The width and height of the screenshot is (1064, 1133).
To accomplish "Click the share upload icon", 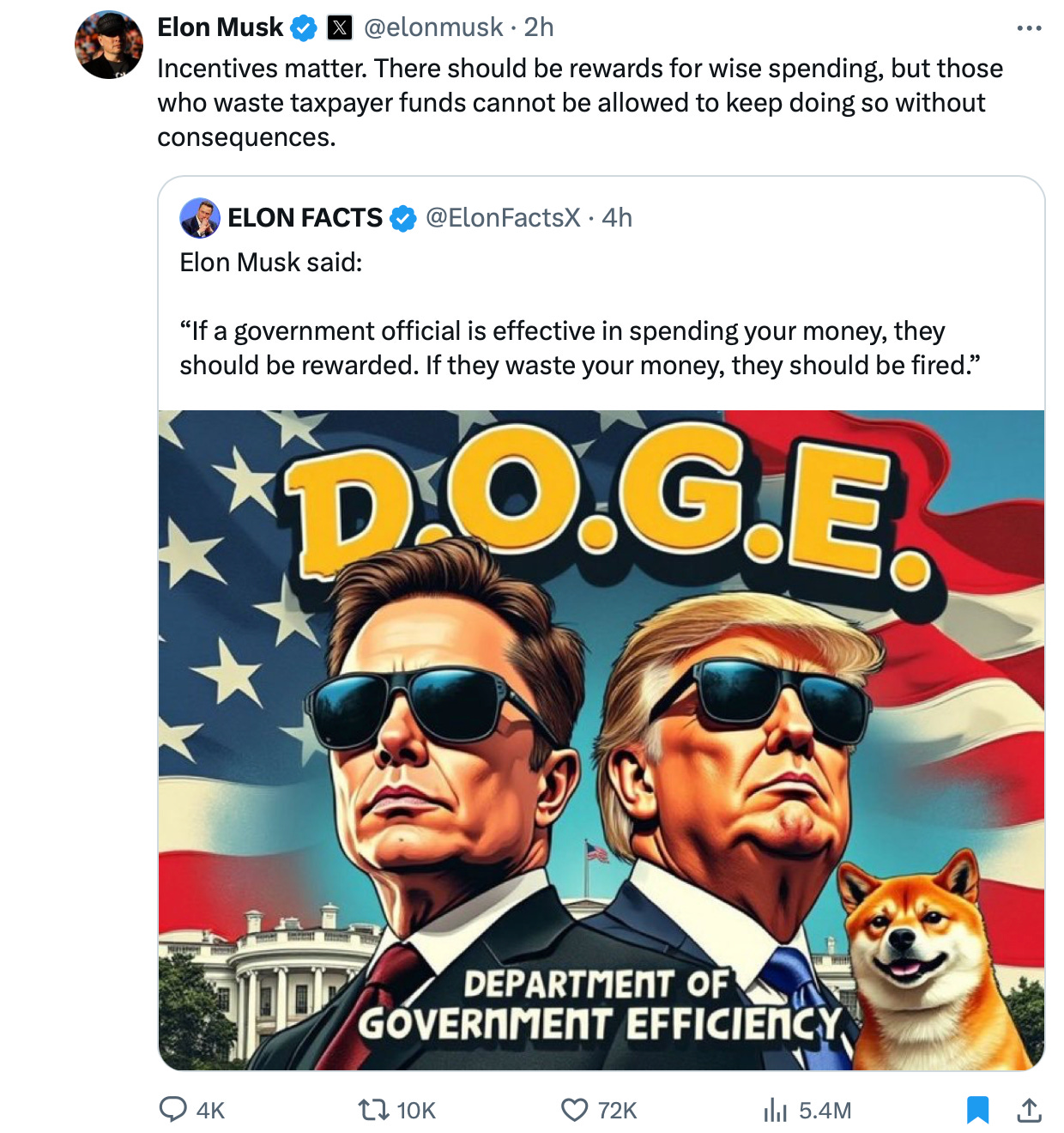I will coord(1029,1110).
